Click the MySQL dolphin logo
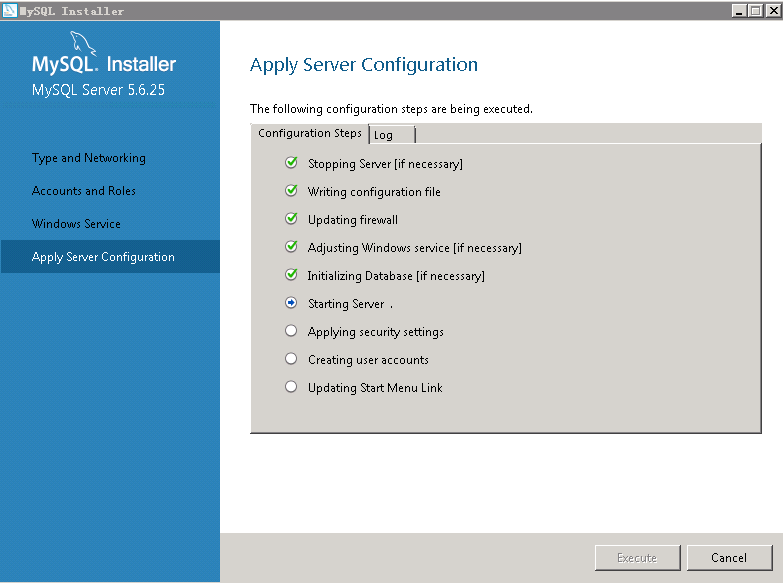 [85, 42]
